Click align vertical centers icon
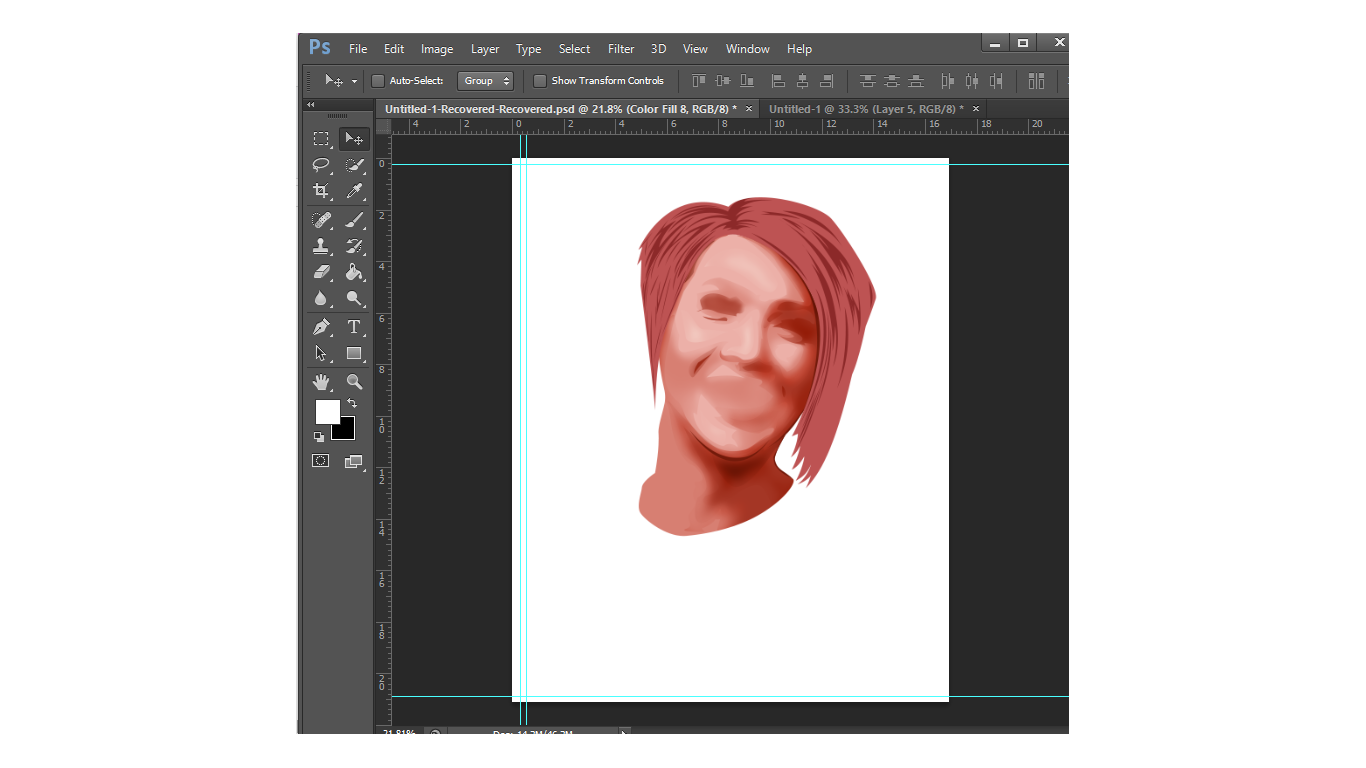This screenshot has width=1366, height=768. pos(723,81)
